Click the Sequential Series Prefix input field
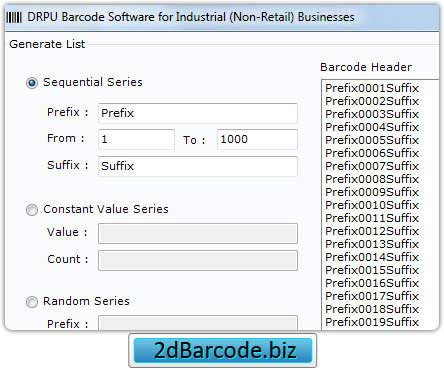 [198, 113]
